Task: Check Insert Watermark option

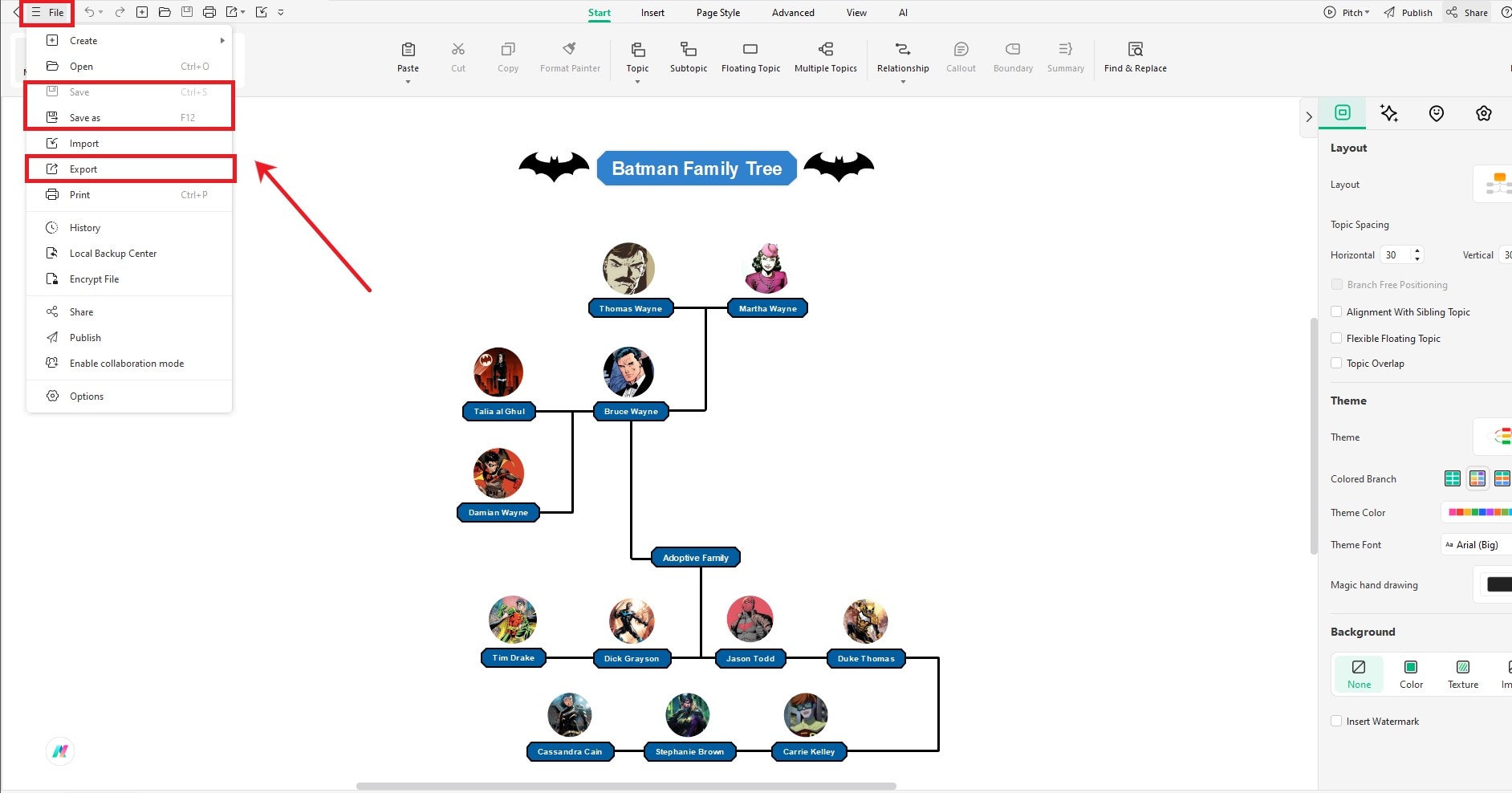Action: coord(1336,721)
